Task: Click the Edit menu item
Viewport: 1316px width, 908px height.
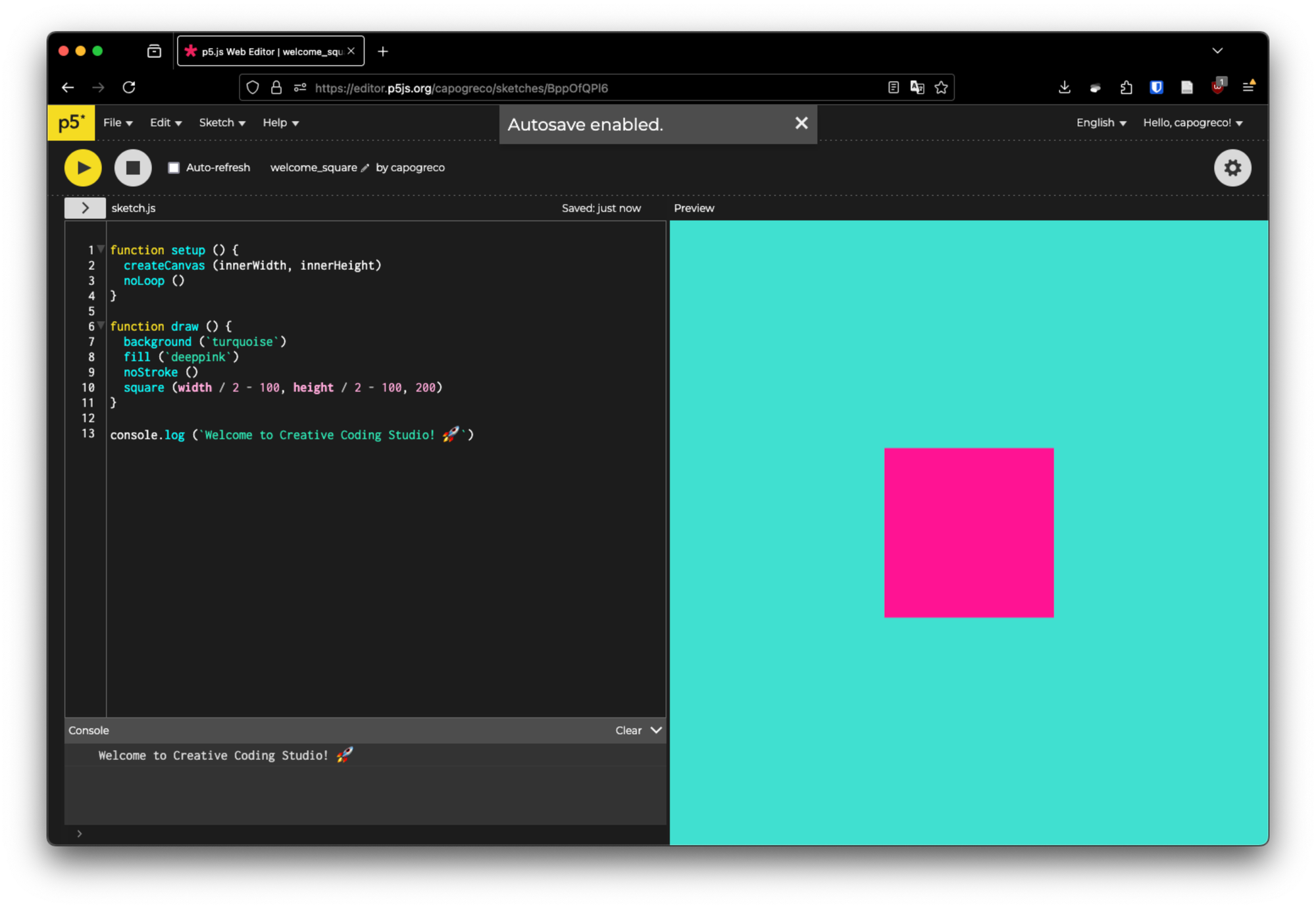Action: click(x=163, y=122)
